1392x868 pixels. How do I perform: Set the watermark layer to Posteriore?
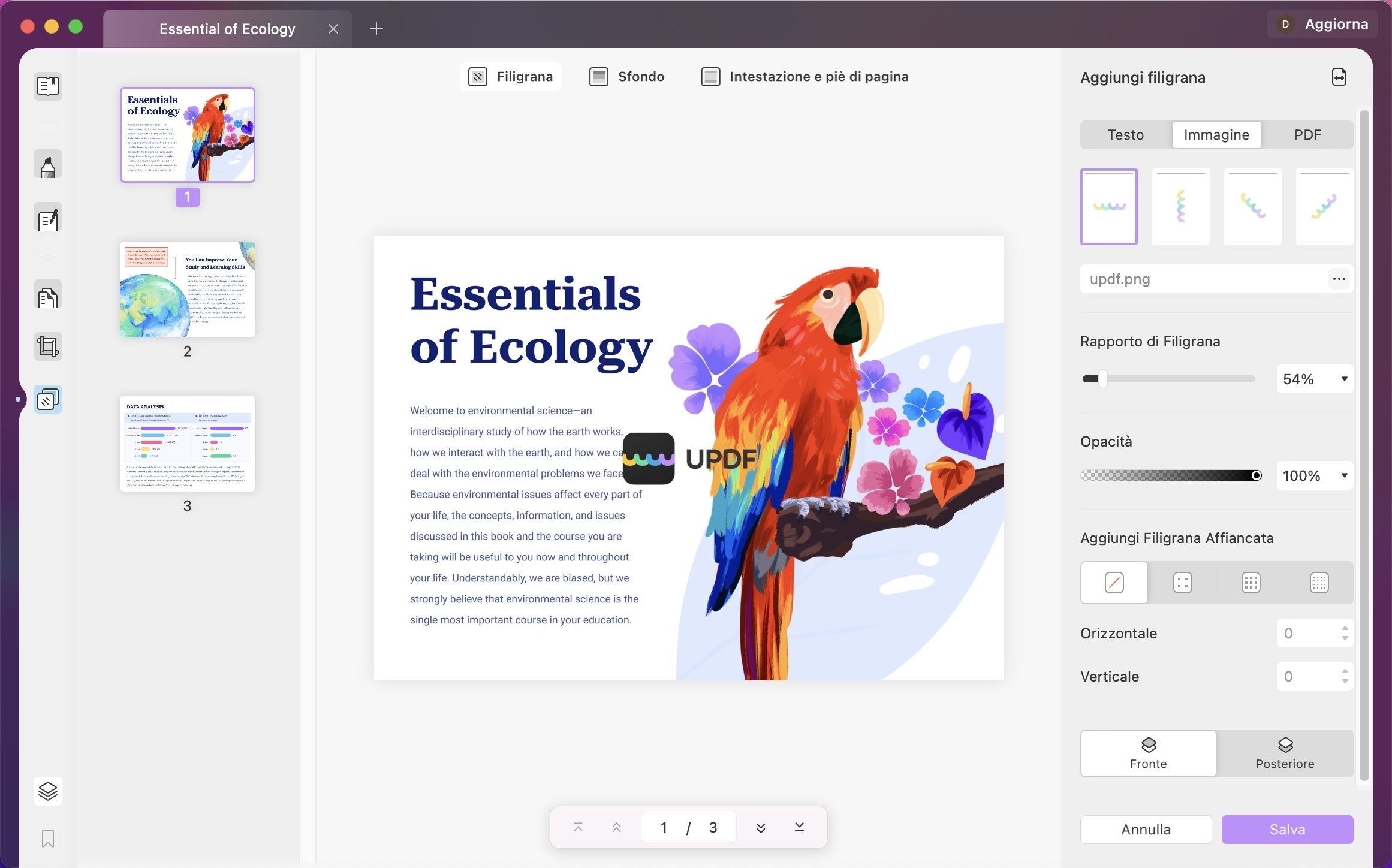(1285, 753)
